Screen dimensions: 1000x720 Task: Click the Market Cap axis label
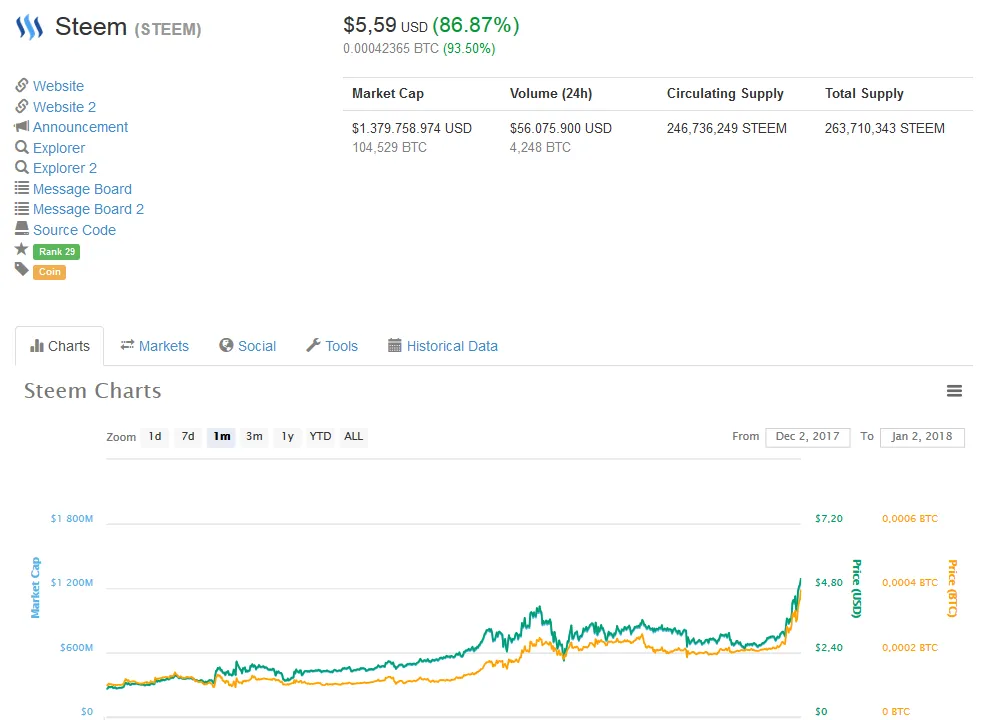point(35,587)
